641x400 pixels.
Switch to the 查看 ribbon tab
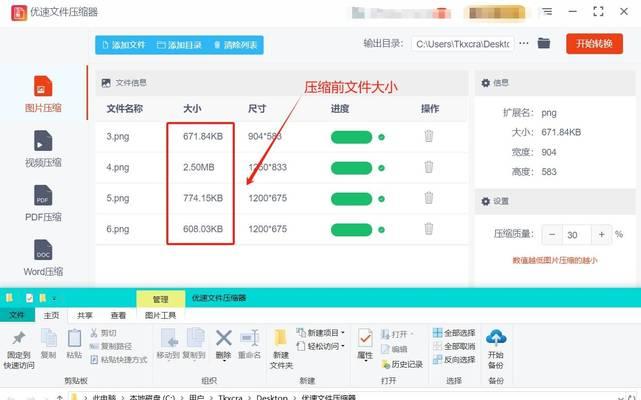pyautogui.click(x=118, y=315)
